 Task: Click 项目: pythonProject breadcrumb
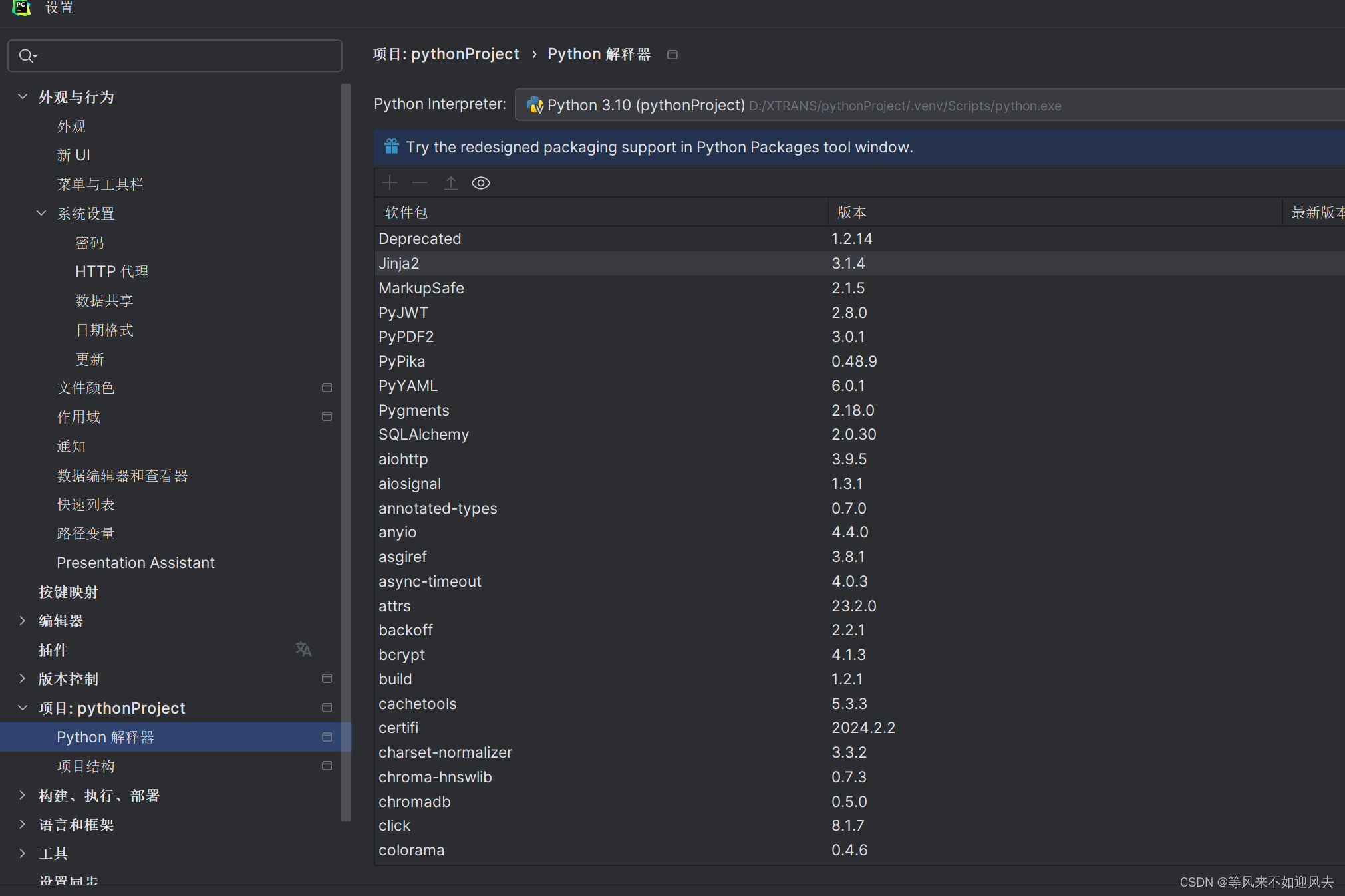pos(446,55)
